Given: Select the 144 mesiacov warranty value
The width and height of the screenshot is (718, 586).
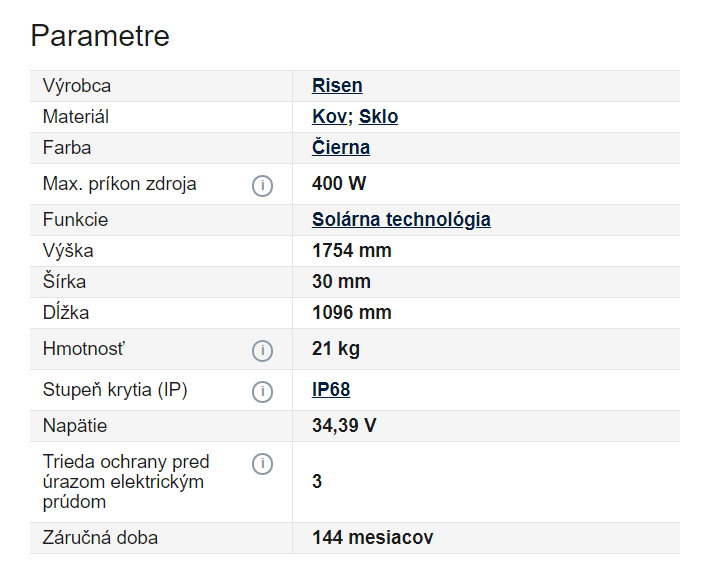Looking at the screenshot, I should tap(372, 538).
